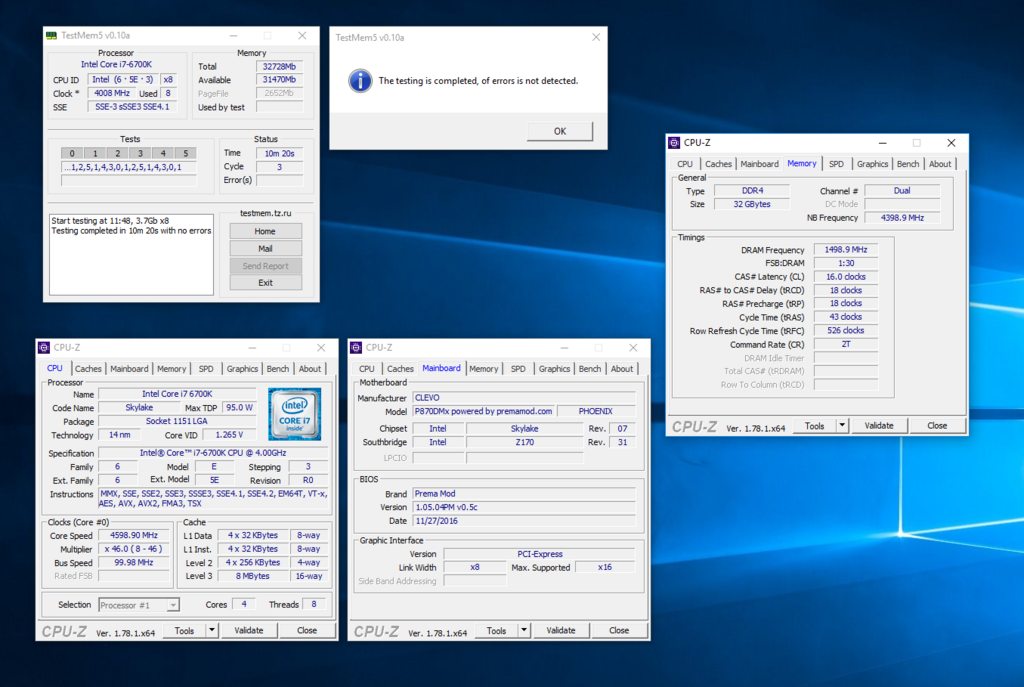Click the Intel Core i7 logo badge
This screenshot has height=687, width=1024.
click(295, 414)
